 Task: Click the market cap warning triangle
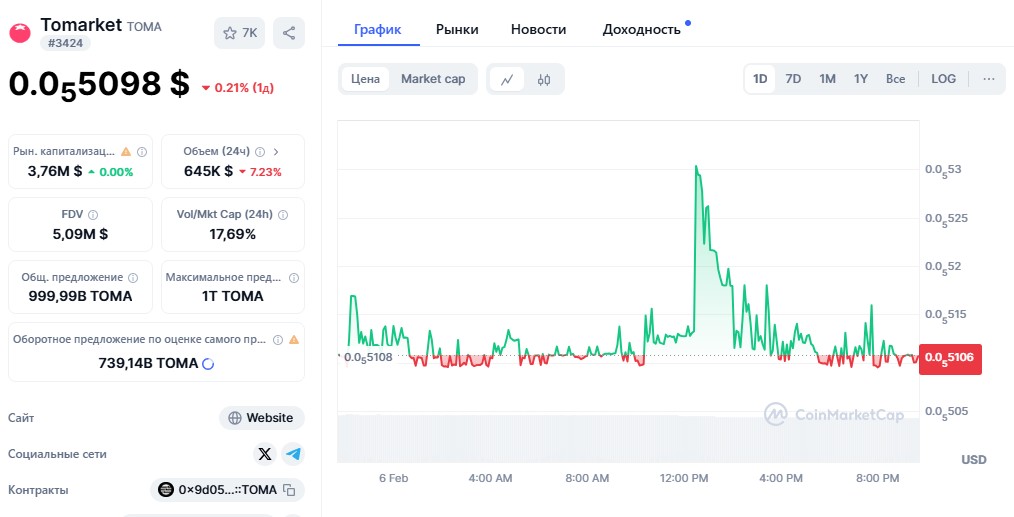(x=126, y=151)
